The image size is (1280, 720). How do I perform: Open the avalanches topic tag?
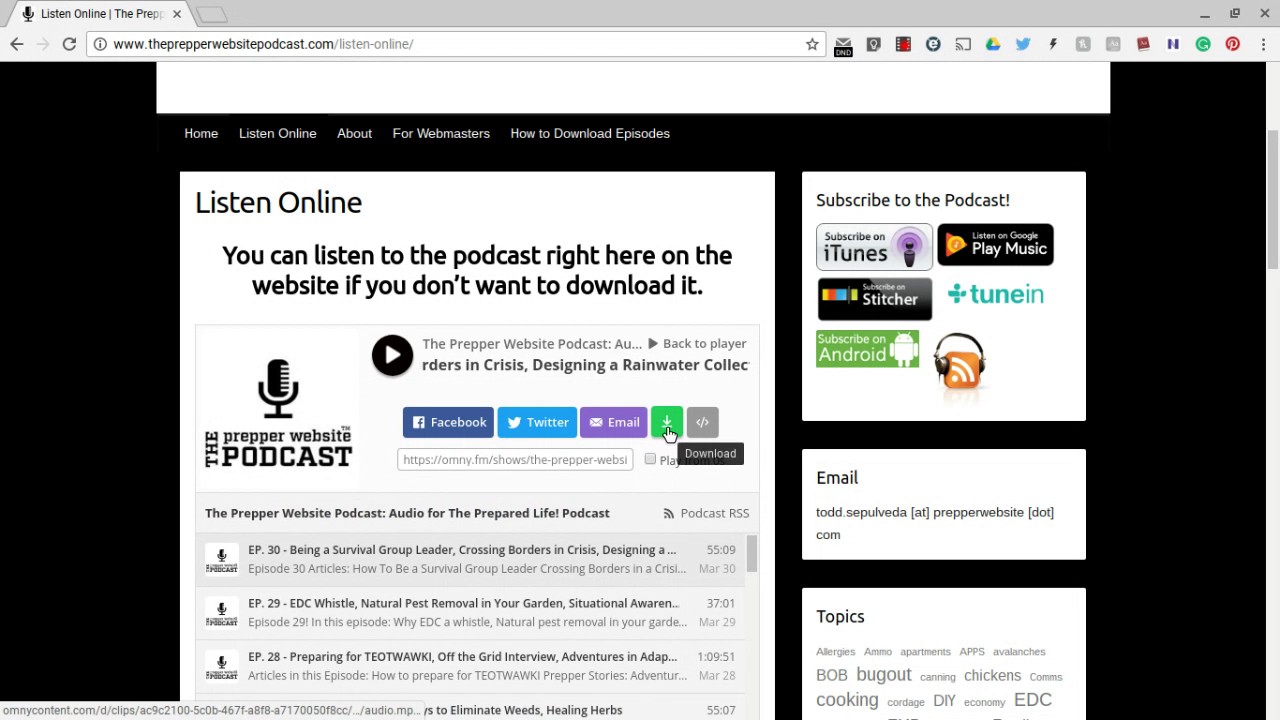pyautogui.click(x=1019, y=652)
